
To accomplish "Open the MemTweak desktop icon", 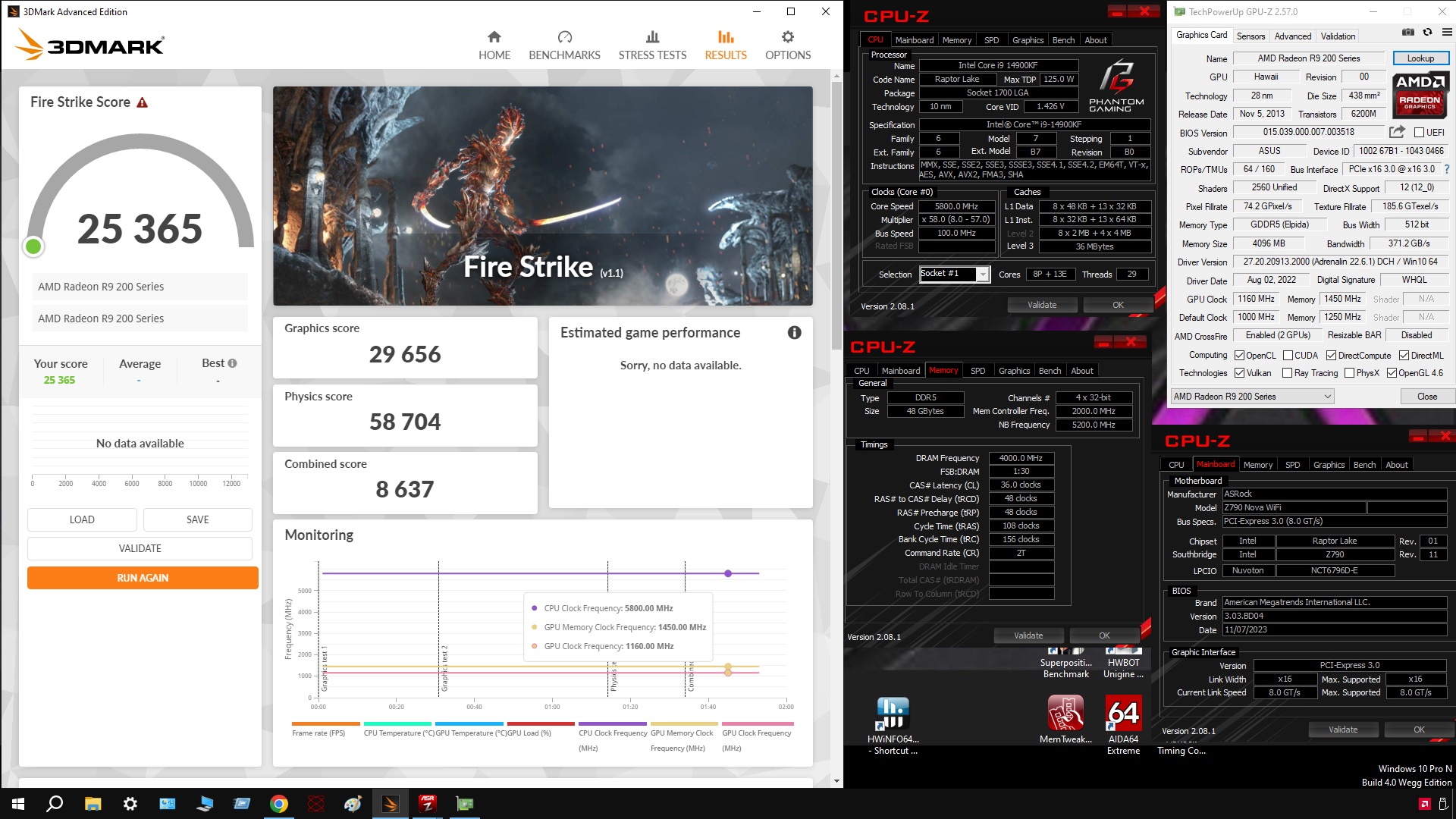I will coord(1065,719).
